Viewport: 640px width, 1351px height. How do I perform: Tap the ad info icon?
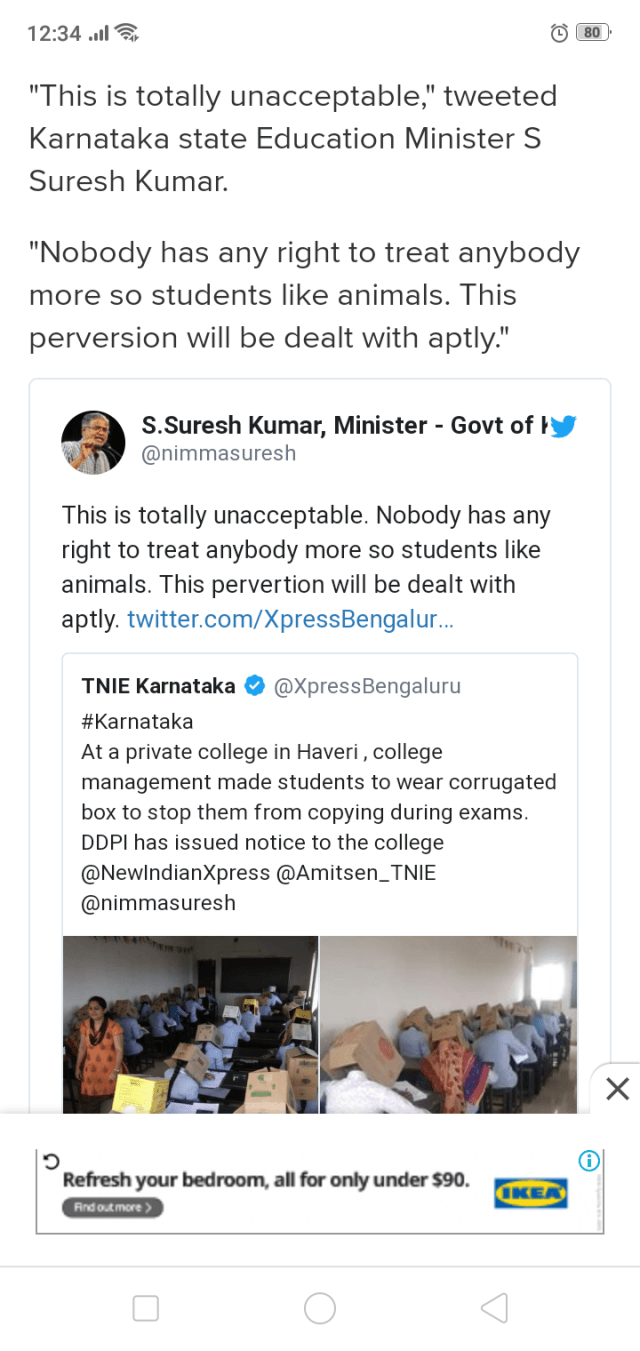(x=589, y=1161)
